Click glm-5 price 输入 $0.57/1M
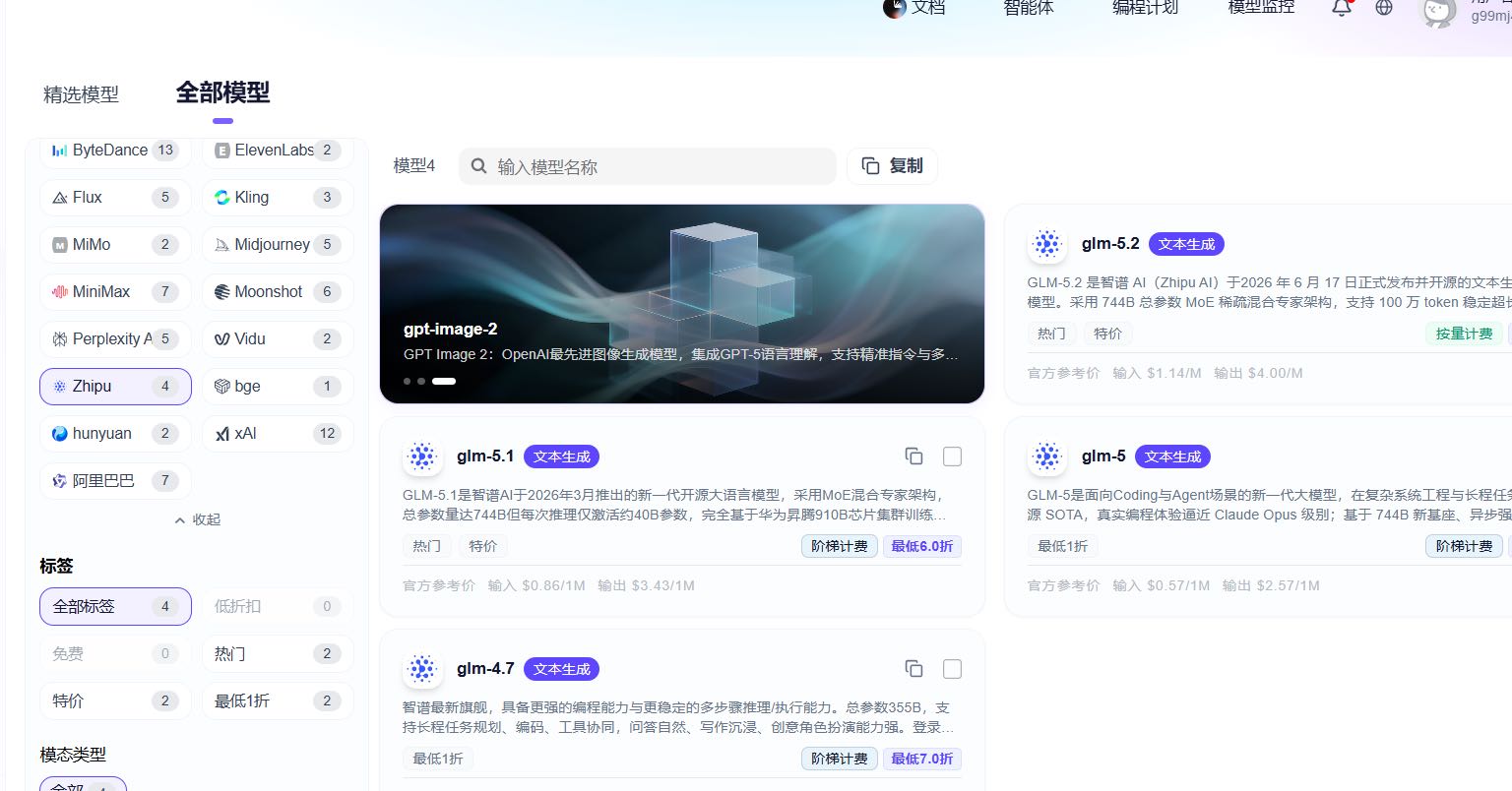This screenshot has height=791, width=1512. 1162,585
